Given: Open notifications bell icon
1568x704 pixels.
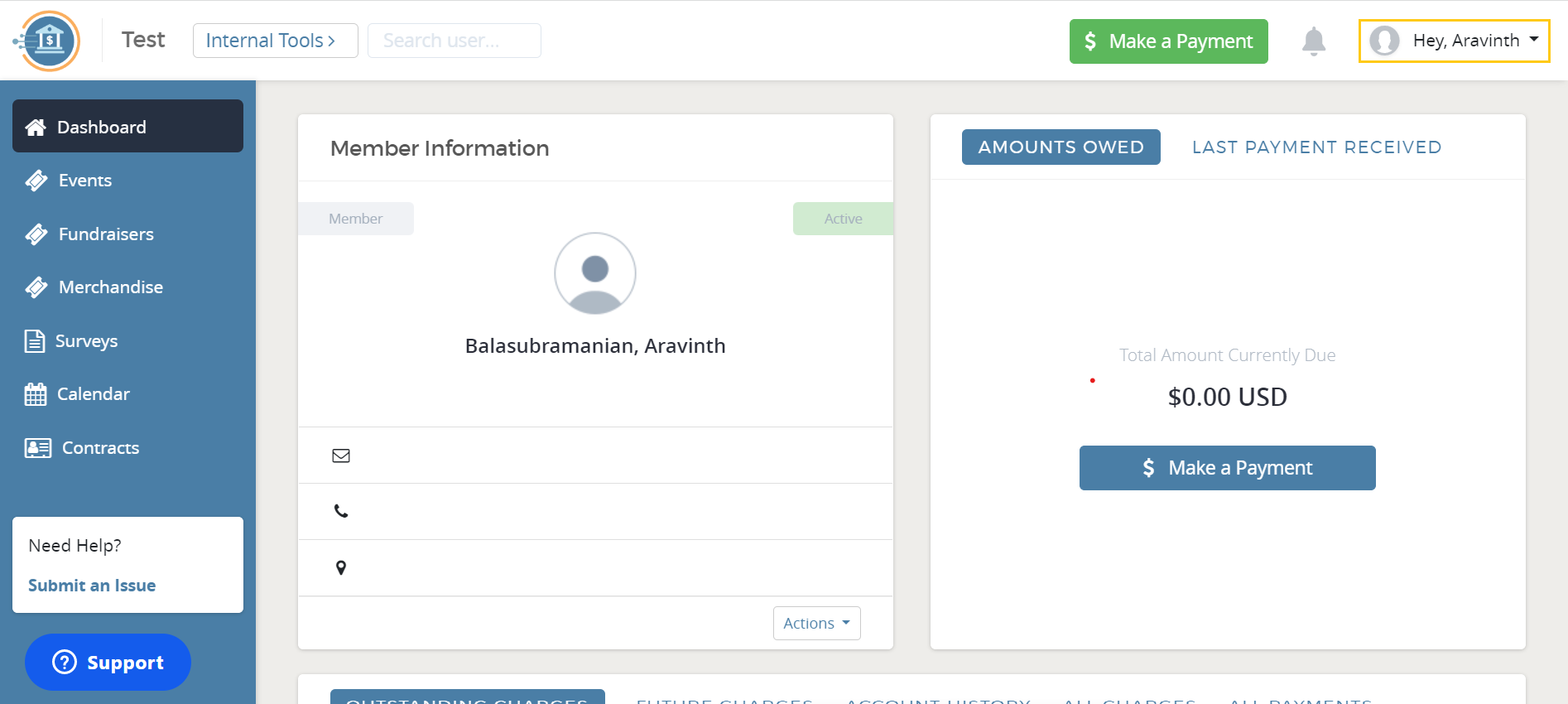Looking at the screenshot, I should coord(1313,41).
